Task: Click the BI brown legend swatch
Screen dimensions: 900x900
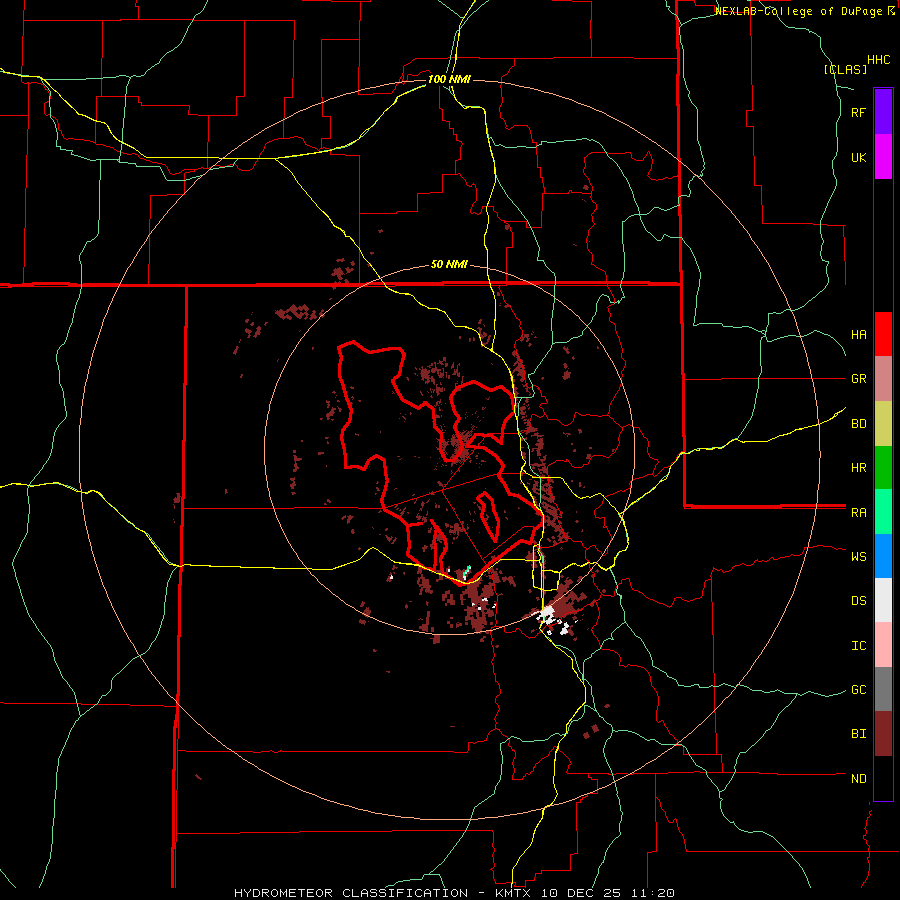Action: pyautogui.click(x=883, y=734)
